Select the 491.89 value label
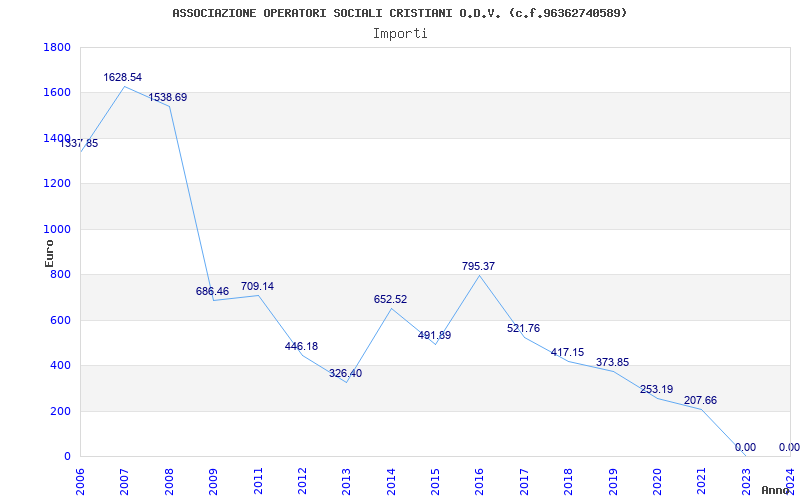Screen dimensions: 800x500 [434, 336]
